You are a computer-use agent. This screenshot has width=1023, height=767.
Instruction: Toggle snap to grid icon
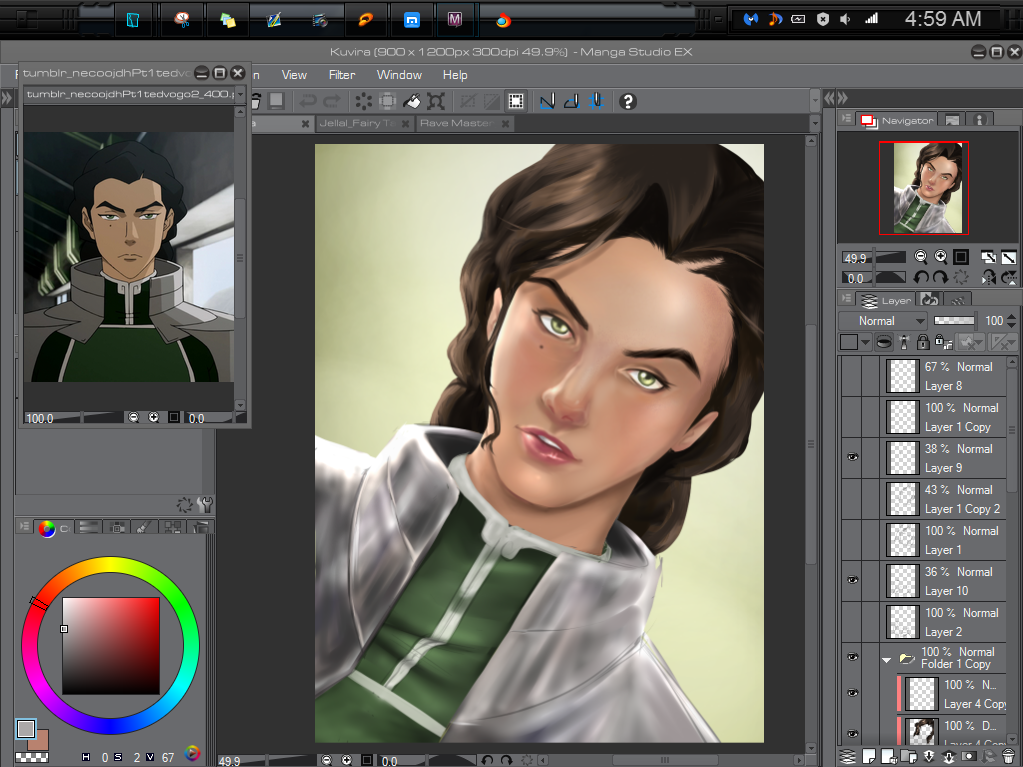click(596, 101)
